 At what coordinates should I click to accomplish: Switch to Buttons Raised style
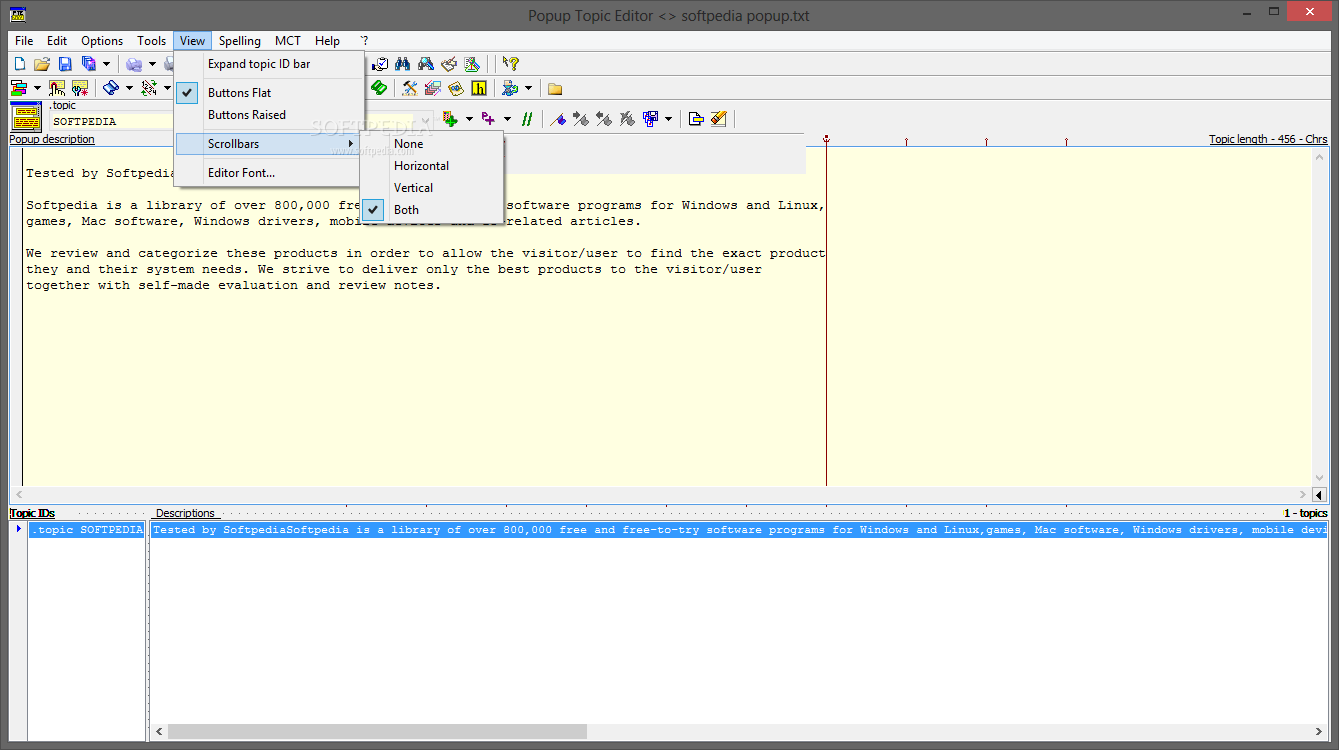point(269,115)
